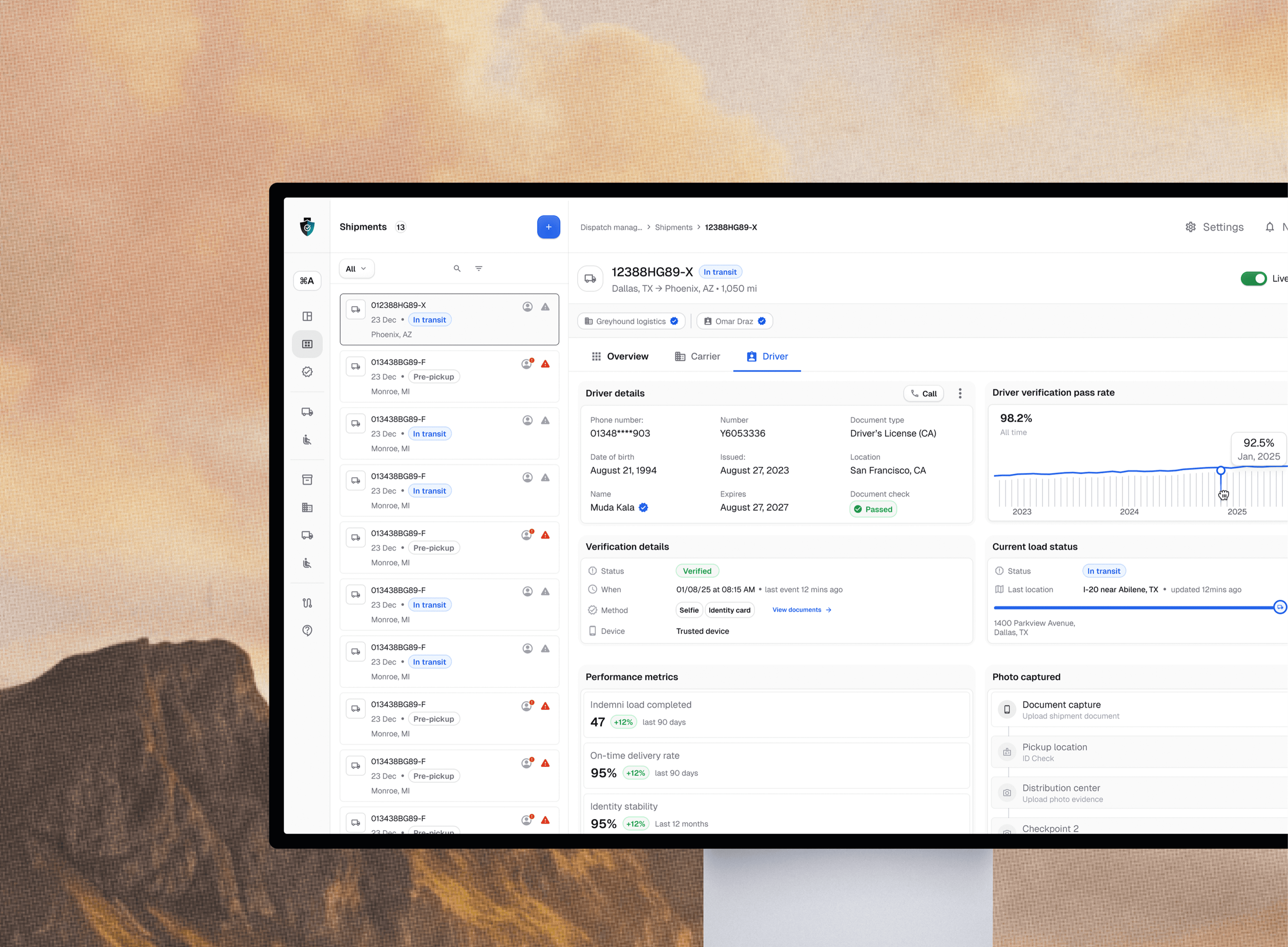Open Settings in the top bar
Screen dimensions: 1288x947
coord(1215,227)
